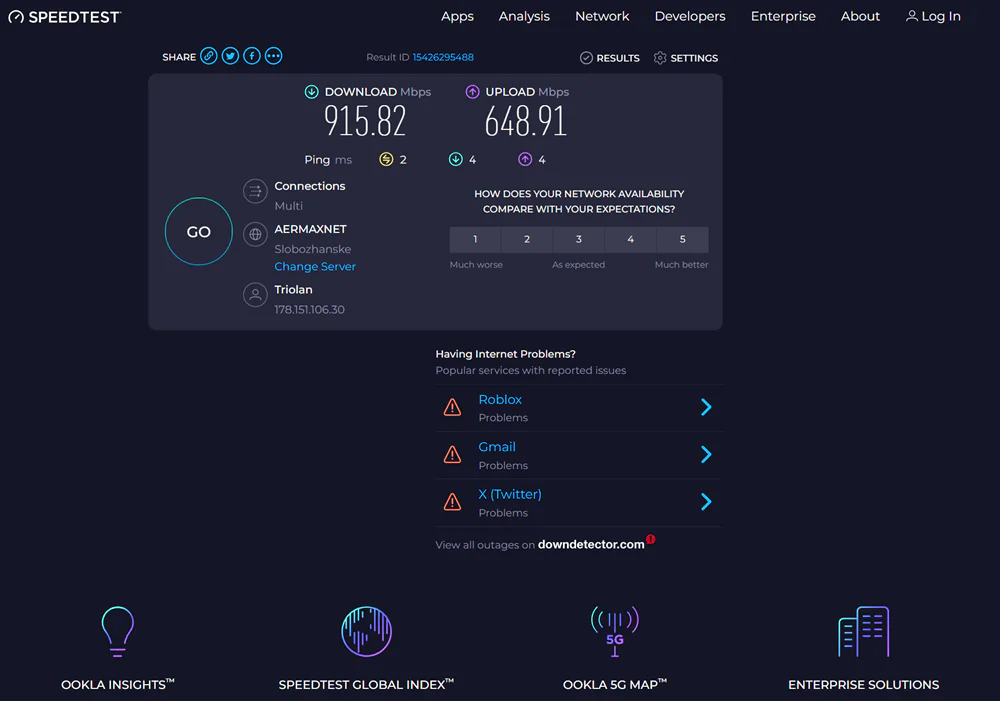Screen dimensions: 1000x701
Task: Open the Roblox link
Action: tap(500, 399)
